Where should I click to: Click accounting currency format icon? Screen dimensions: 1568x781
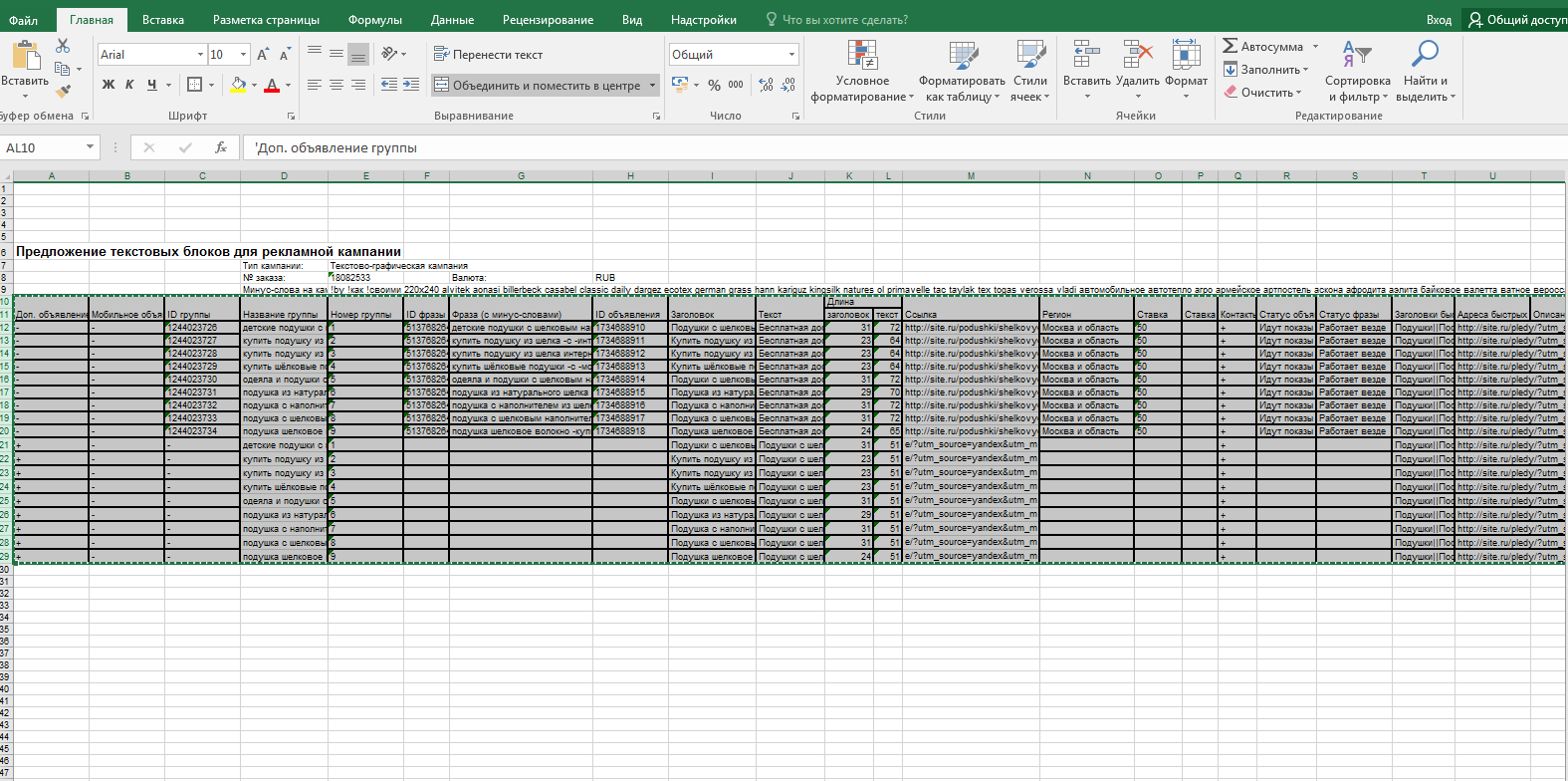pos(681,85)
